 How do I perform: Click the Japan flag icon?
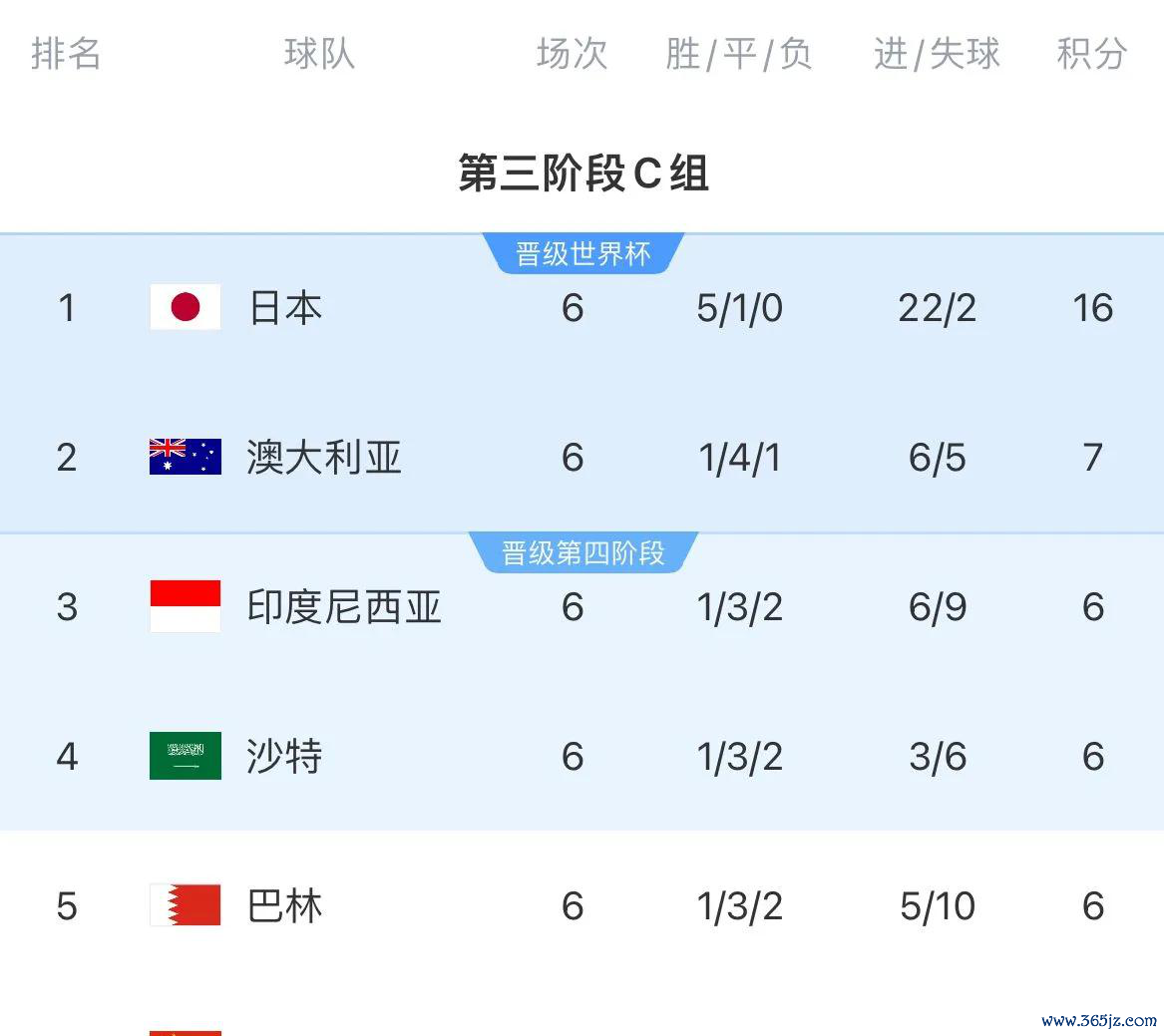185,306
